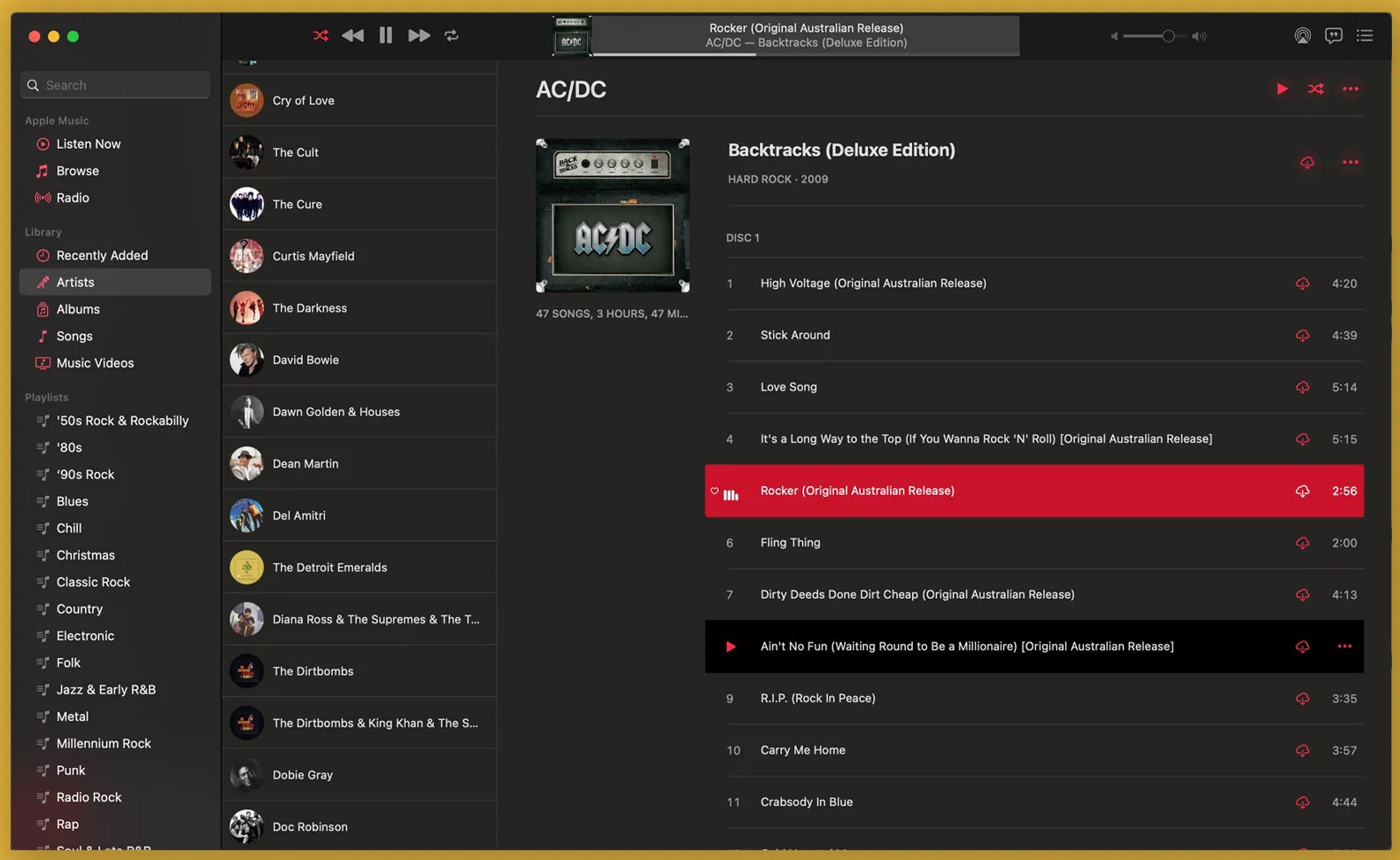Adjust the volume slider

click(x=1168, y=36)
